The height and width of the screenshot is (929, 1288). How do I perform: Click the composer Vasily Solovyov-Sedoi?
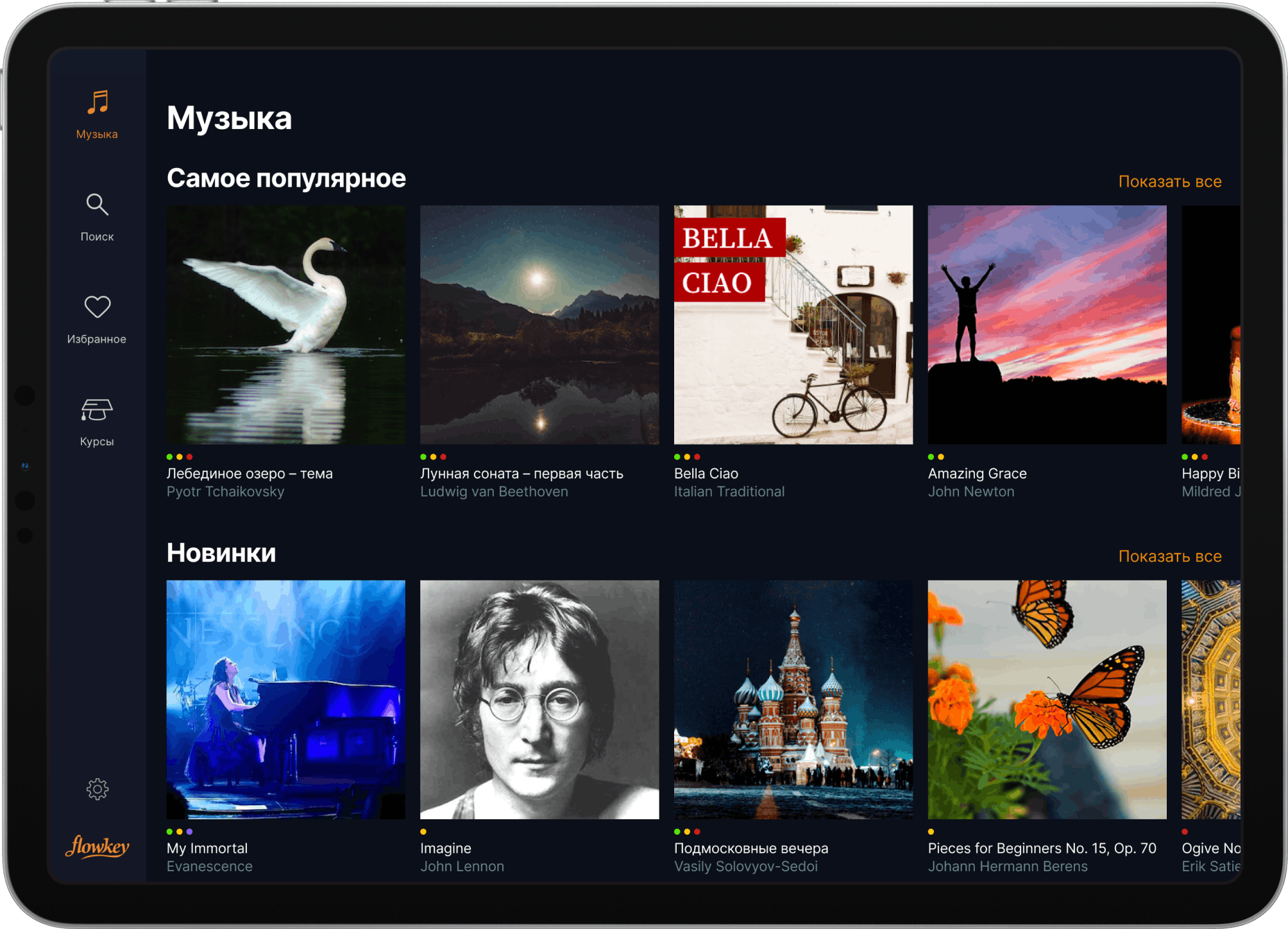tap(746, 867)
